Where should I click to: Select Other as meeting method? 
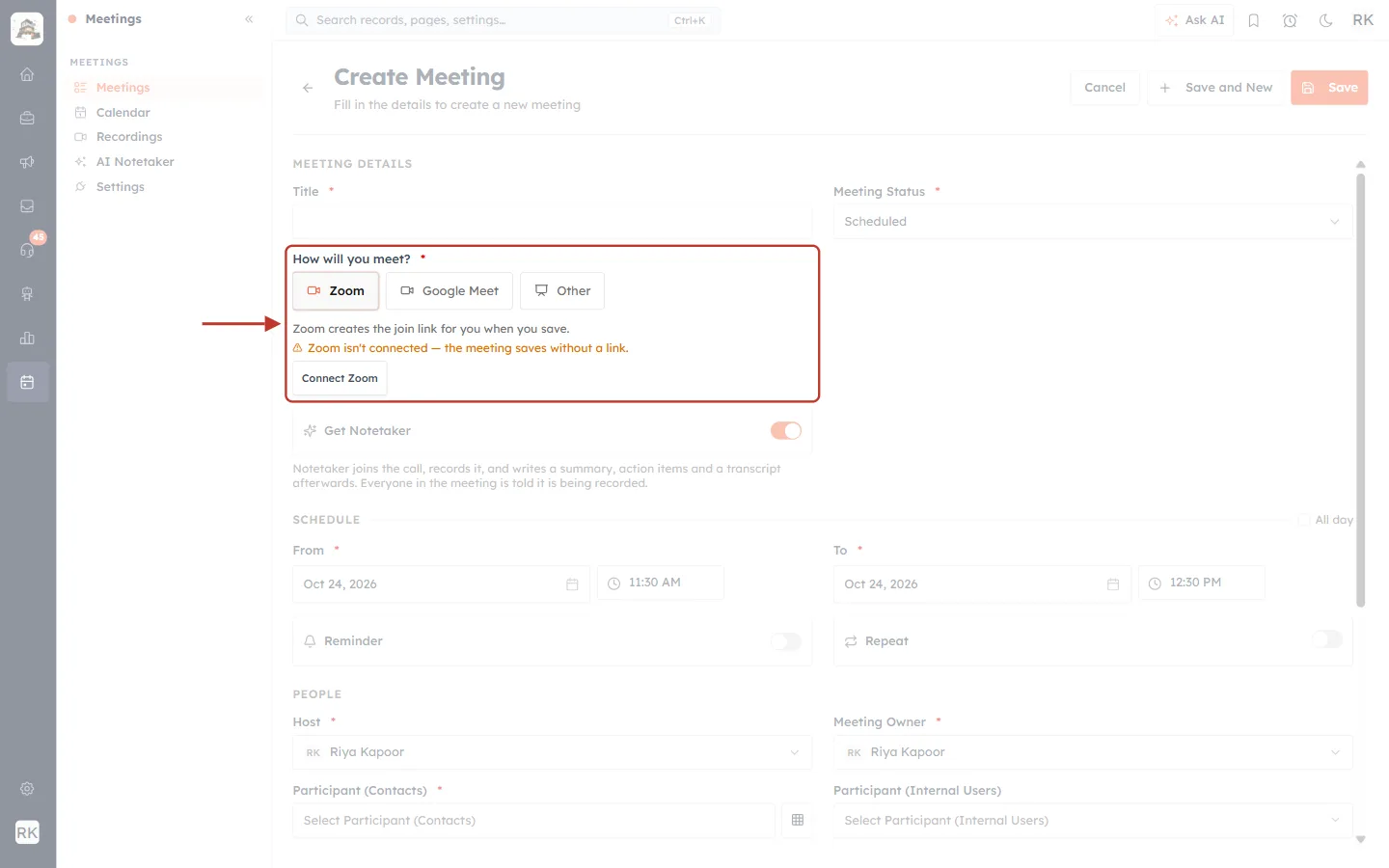[562, 290]
